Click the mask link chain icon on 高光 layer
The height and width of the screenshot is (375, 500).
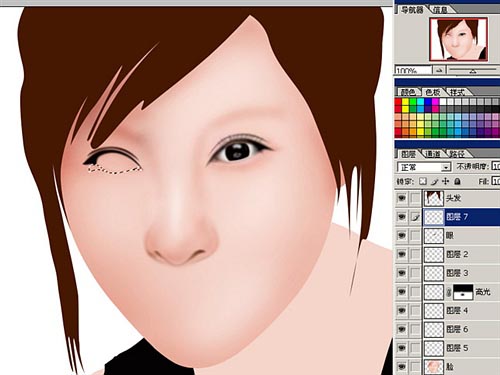coord(449,292)
